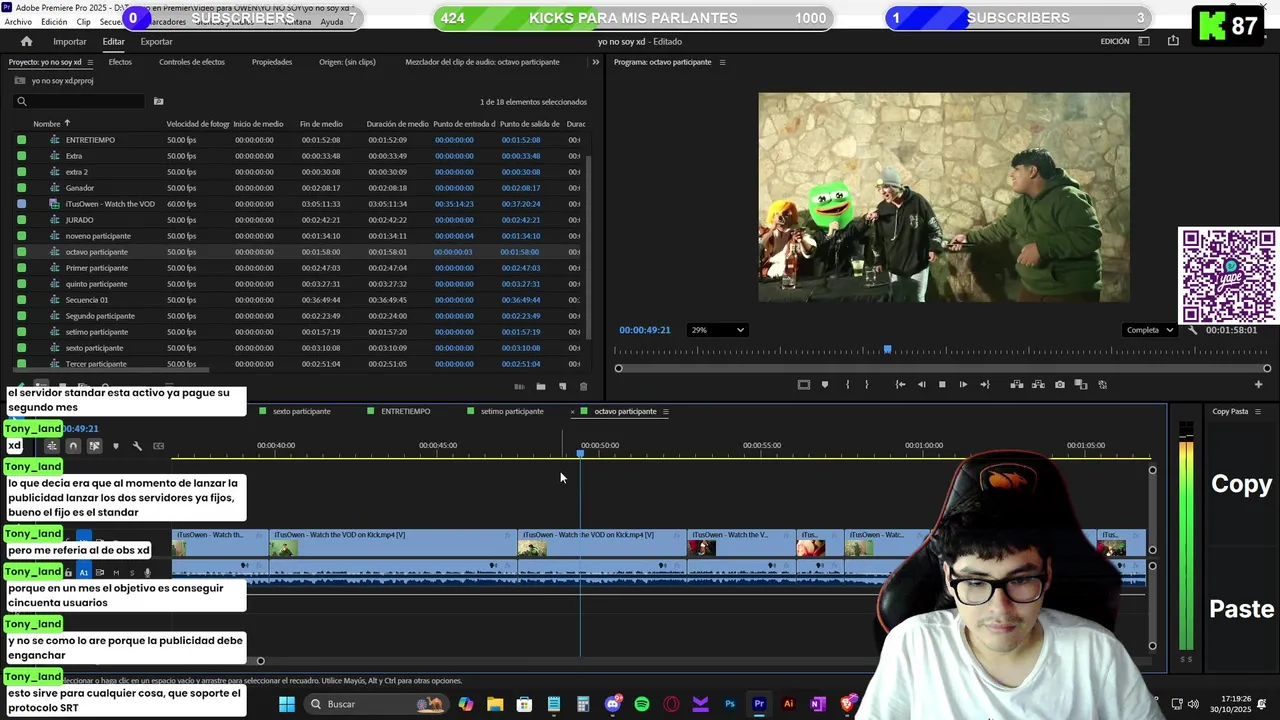Toggle A1 audio track targeting

pyautogui.click(x=84, y=573)
